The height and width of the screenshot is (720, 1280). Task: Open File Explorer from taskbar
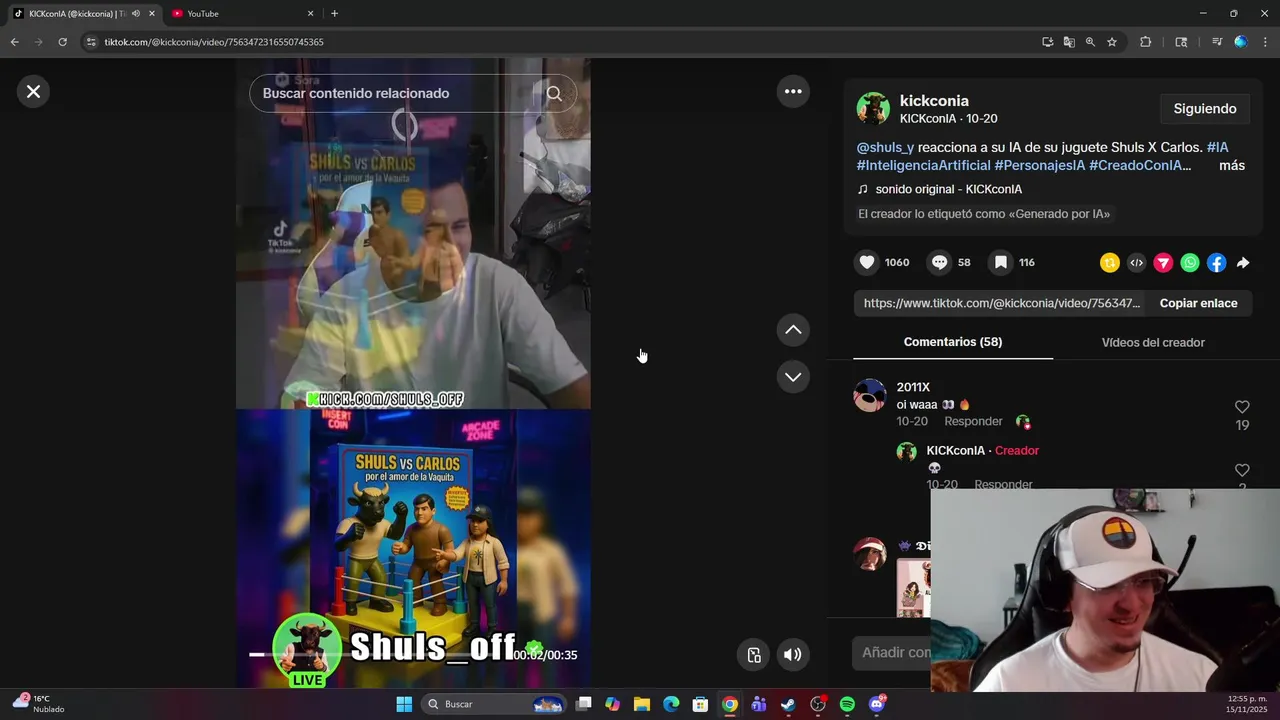point(642,704)
